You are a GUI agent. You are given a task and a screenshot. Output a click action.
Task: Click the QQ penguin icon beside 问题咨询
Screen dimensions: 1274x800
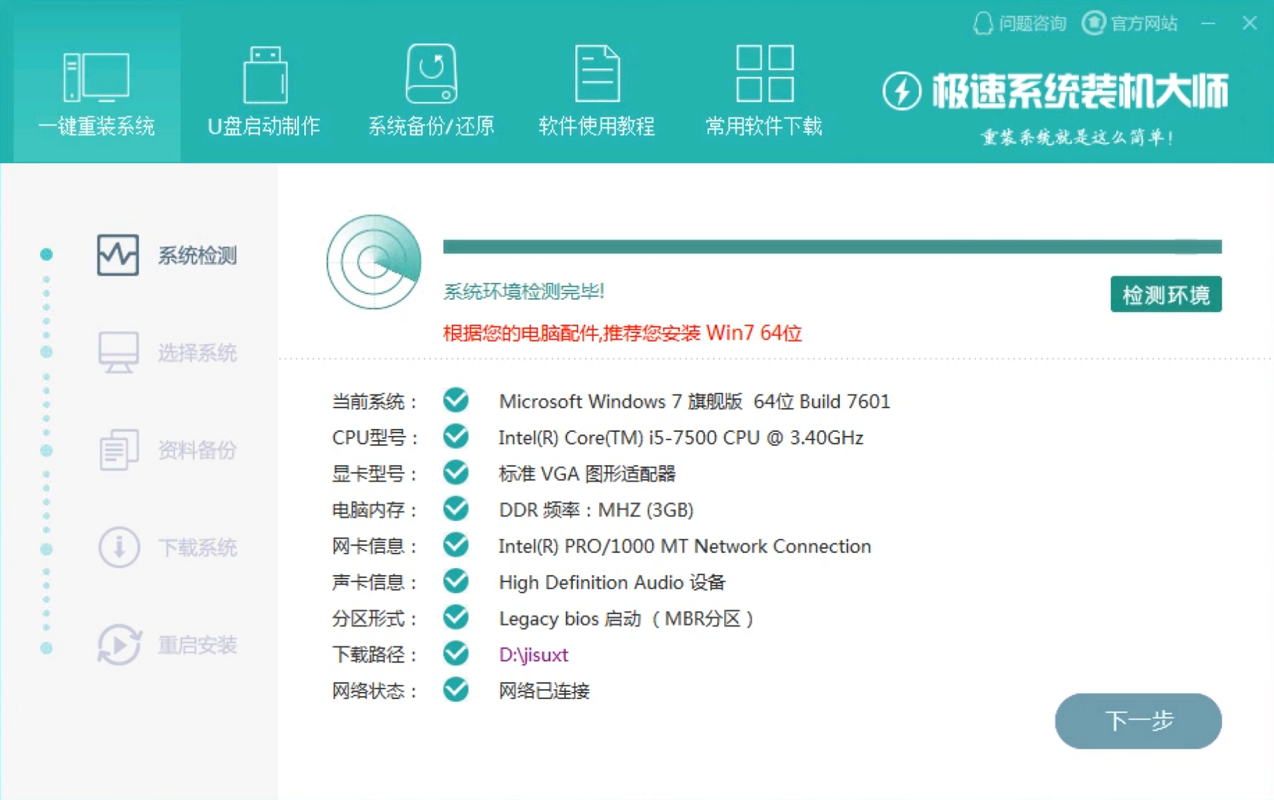pyautogui.click(x=982, y=23)
